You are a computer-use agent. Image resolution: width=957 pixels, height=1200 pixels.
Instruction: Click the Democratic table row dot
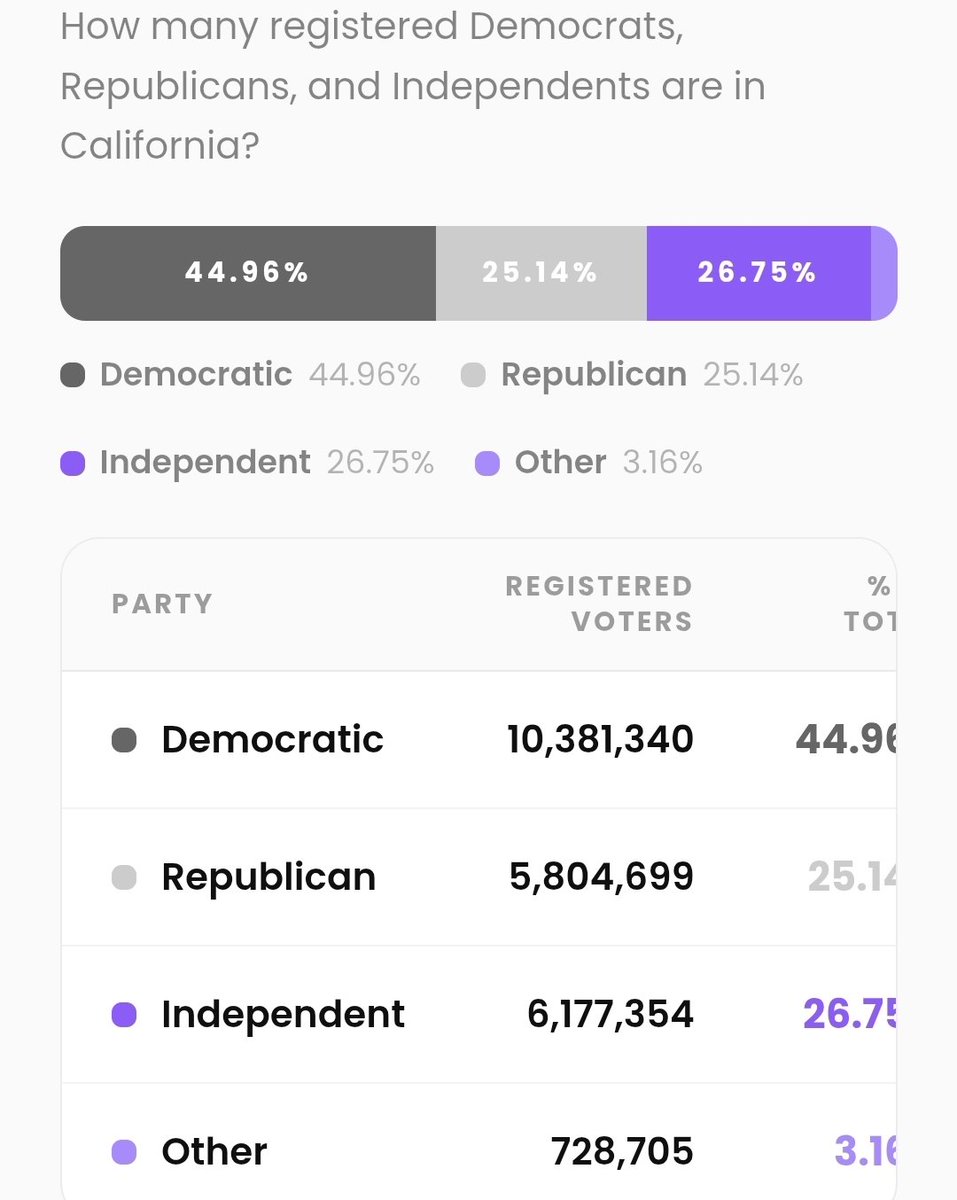click(x=124, y=740)
